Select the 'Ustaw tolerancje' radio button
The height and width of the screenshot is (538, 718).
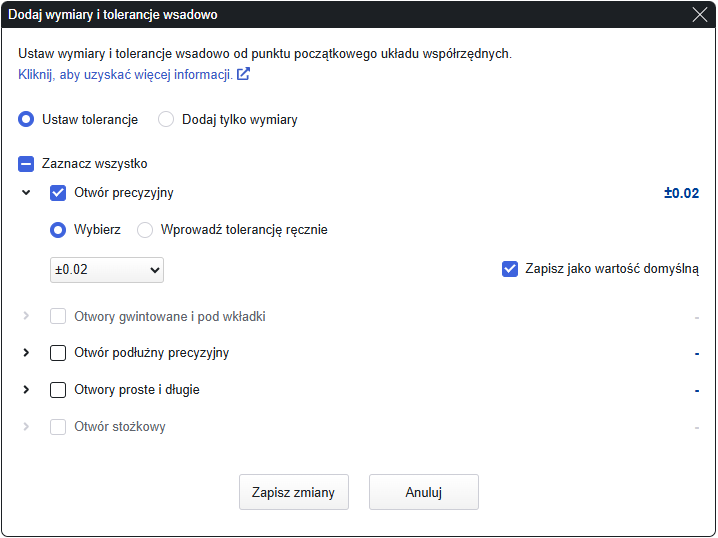click(x=26, y=119)
